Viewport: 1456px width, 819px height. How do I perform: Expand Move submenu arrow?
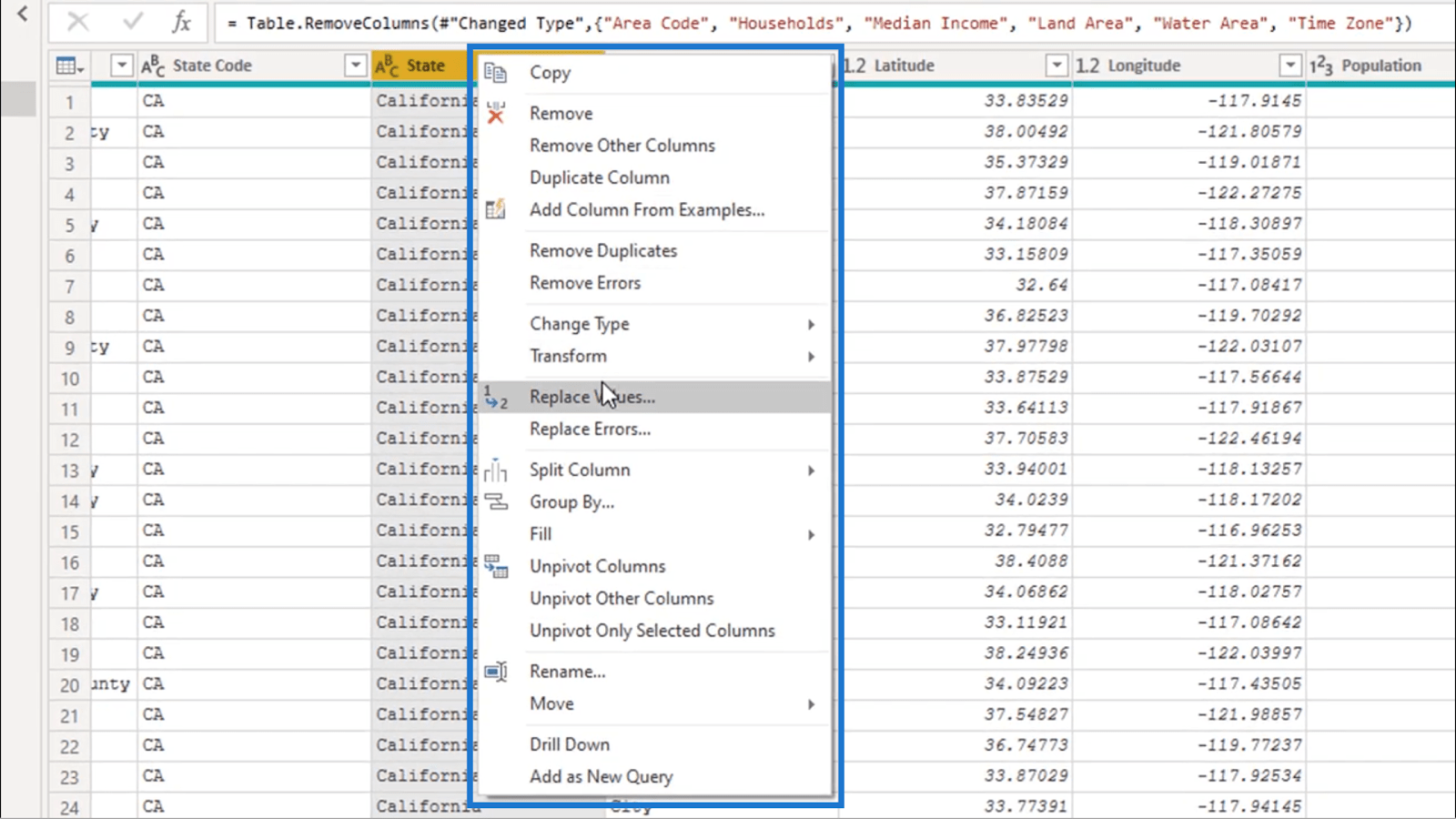click(x=811, y=704)
